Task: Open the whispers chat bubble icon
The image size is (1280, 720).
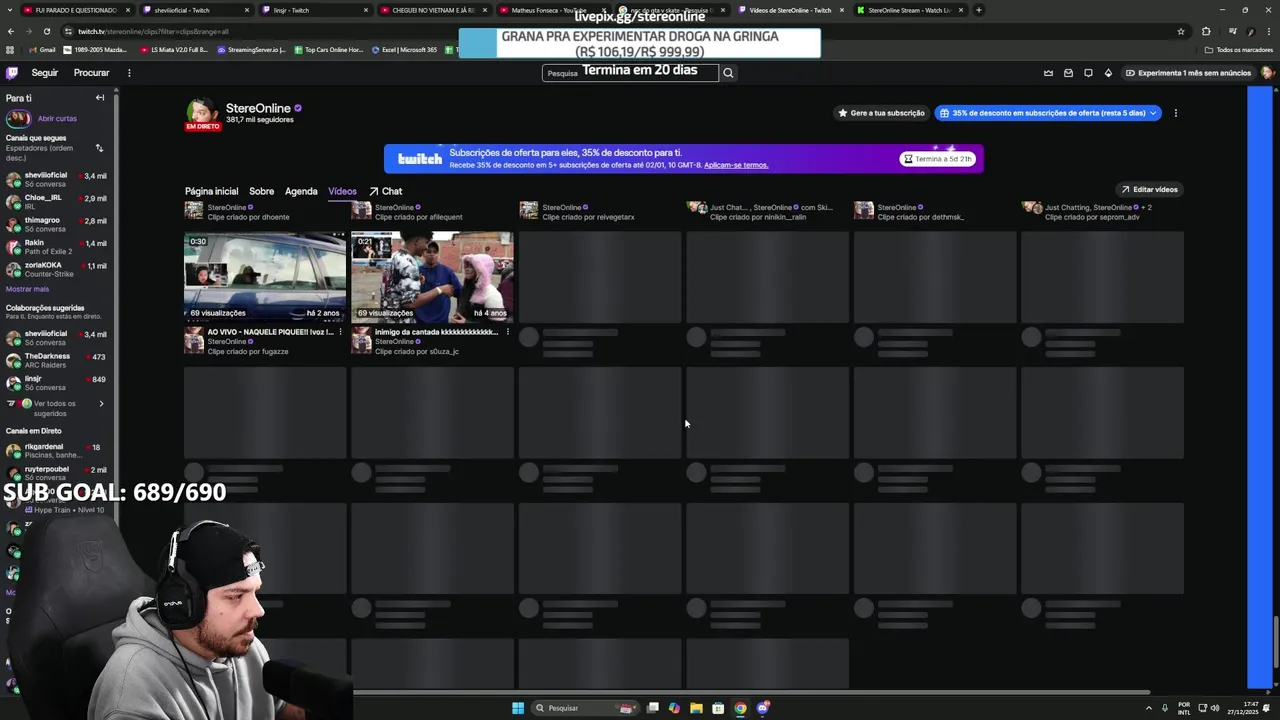Action: (x=1088, y=73)
